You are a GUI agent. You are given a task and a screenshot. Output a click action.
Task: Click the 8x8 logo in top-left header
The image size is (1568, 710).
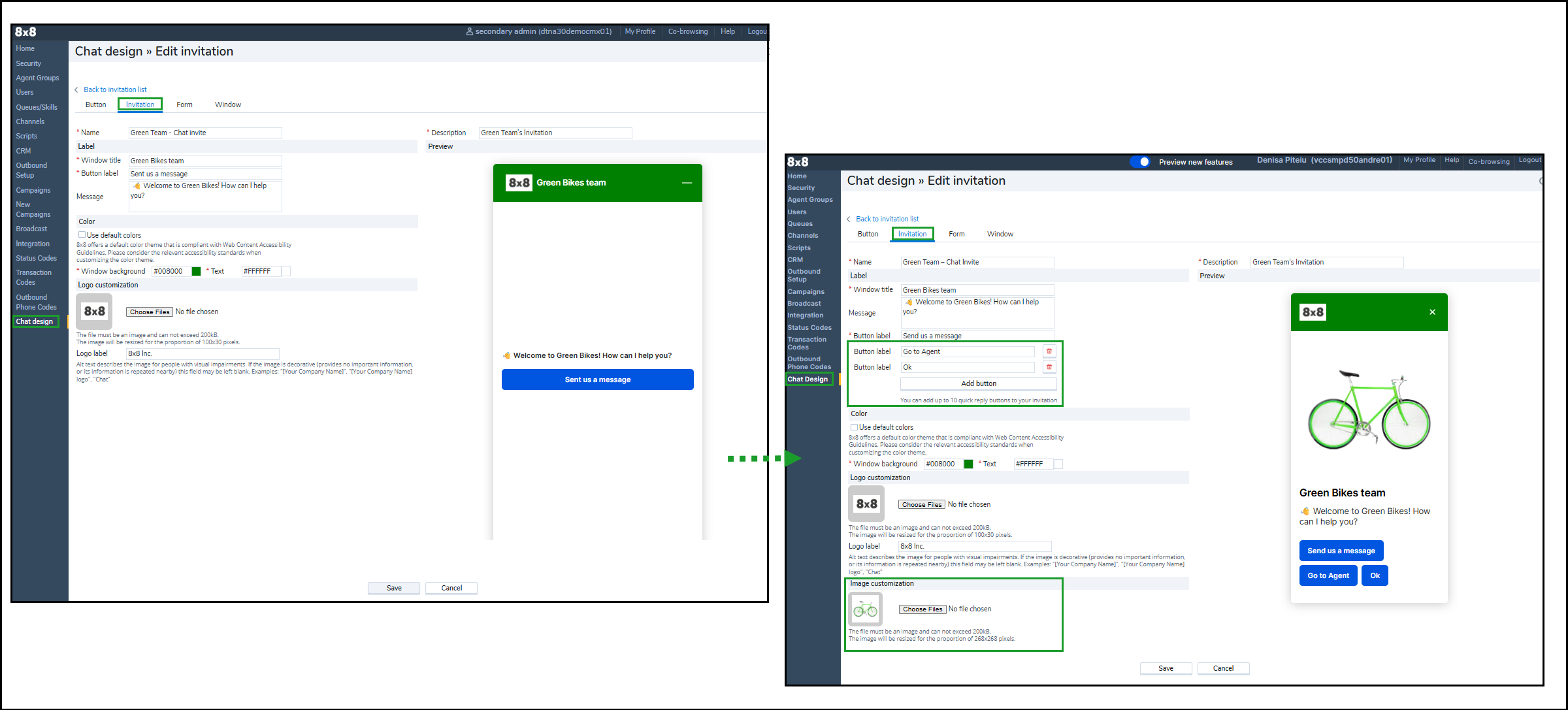pos(25,32)
